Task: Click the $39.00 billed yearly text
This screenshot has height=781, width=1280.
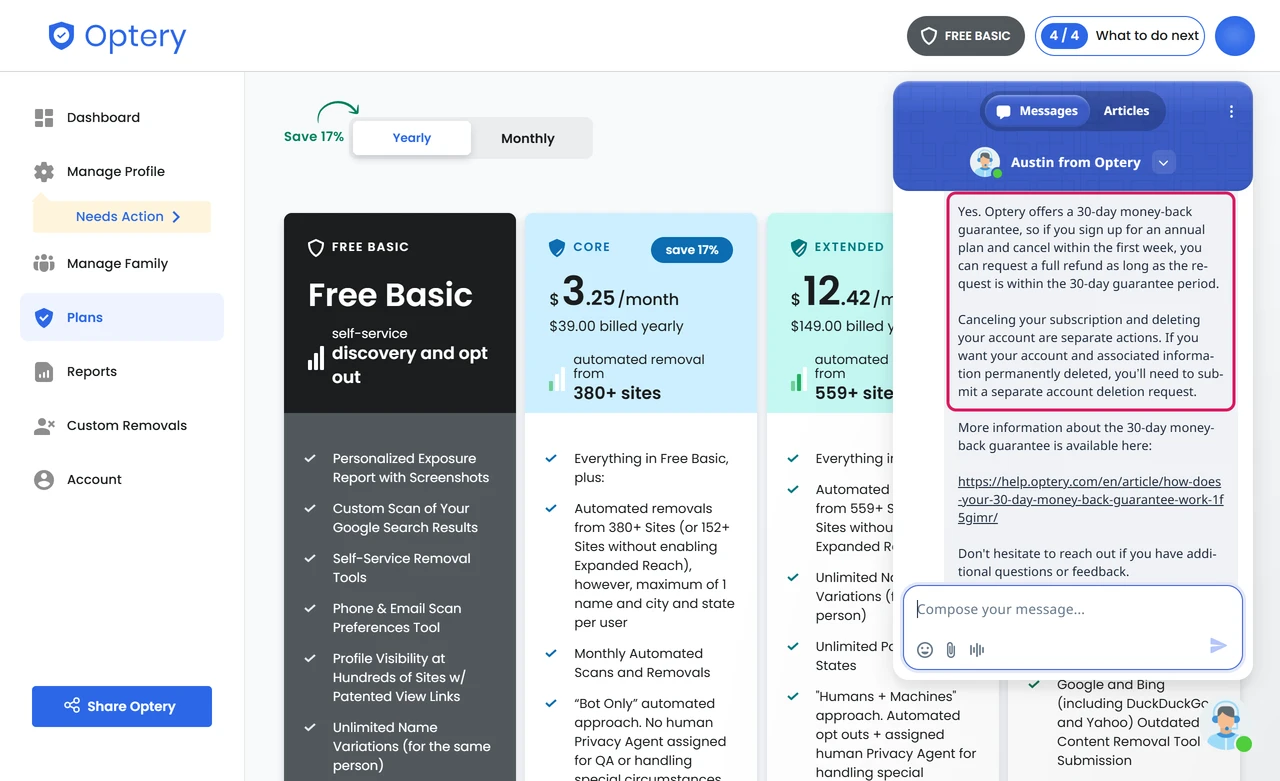Action: 617,326
